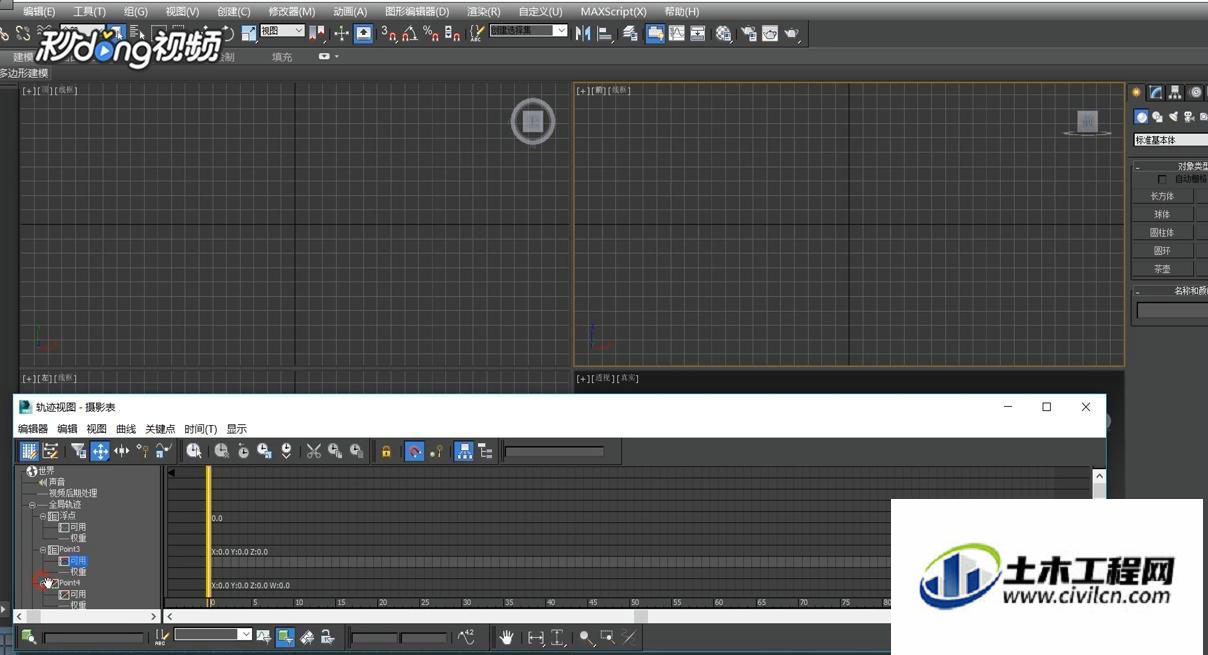Open the dropdown in Track View bottom toolbar

pos(213,634)
